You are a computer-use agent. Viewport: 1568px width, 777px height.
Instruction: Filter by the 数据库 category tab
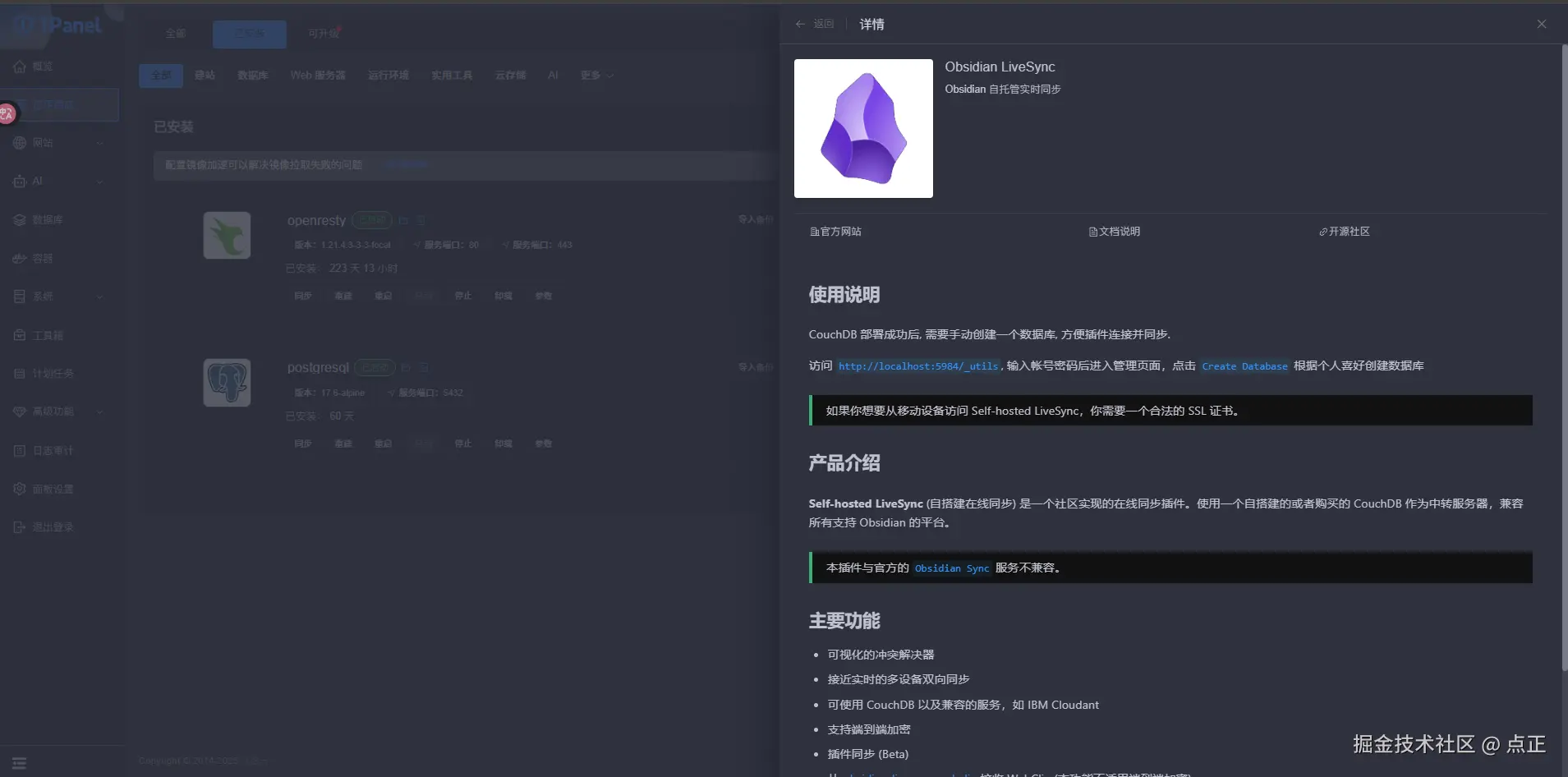click(253, 76)
